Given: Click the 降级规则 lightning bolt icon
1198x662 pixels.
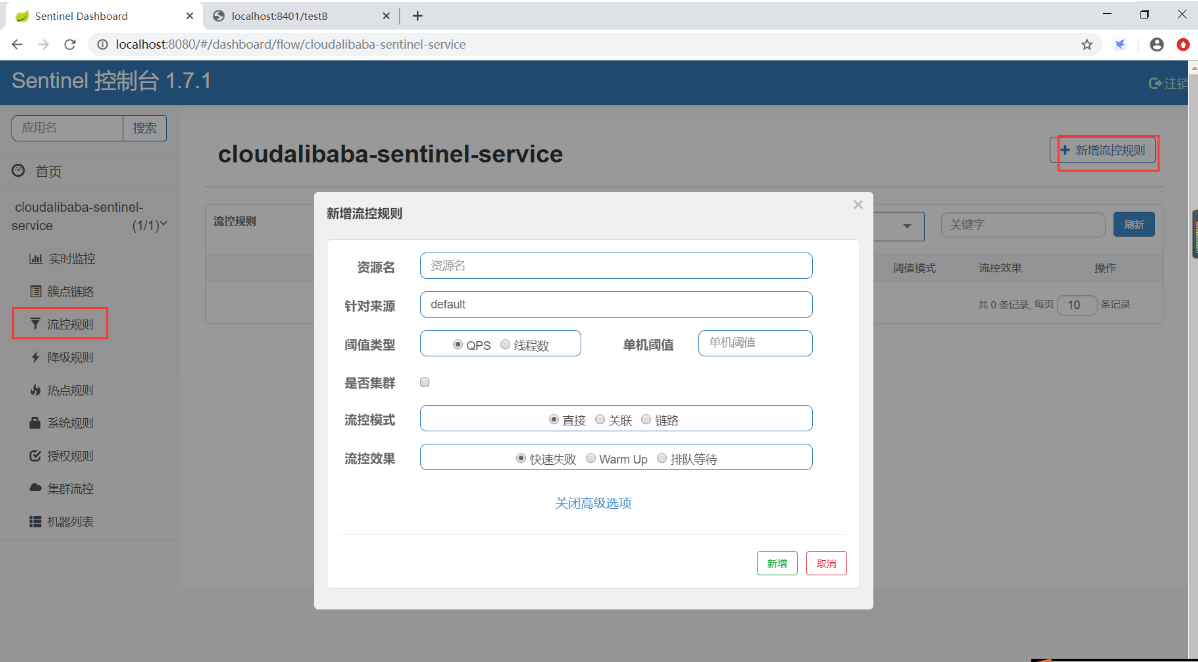Looking at the screenshot, I should point(36,358).
